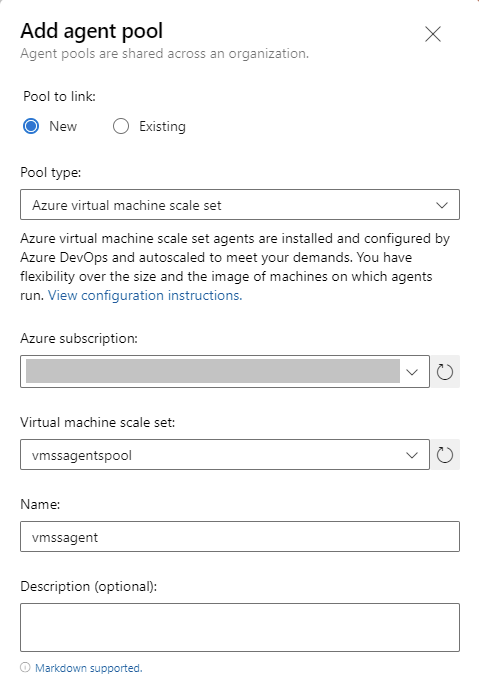Click the Description (optional): label
This screenshot has height=691, width=479.
(x=89, y=587)
